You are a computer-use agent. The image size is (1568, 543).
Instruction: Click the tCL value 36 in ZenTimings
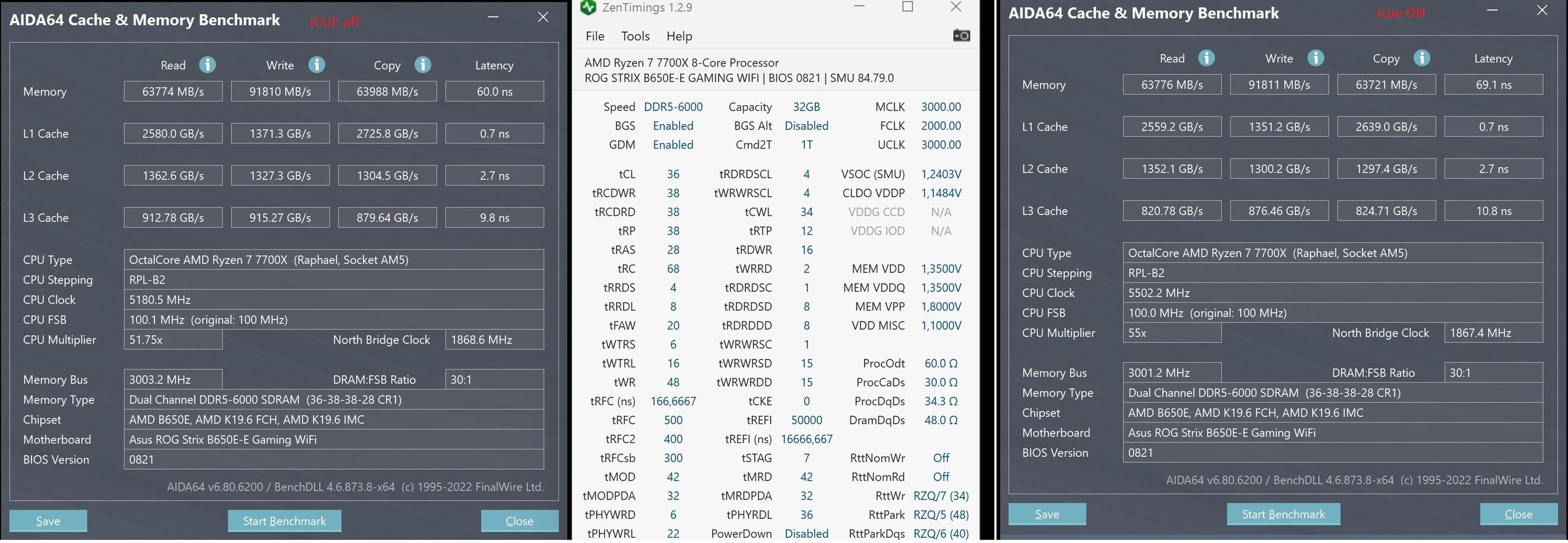(673, 174)
